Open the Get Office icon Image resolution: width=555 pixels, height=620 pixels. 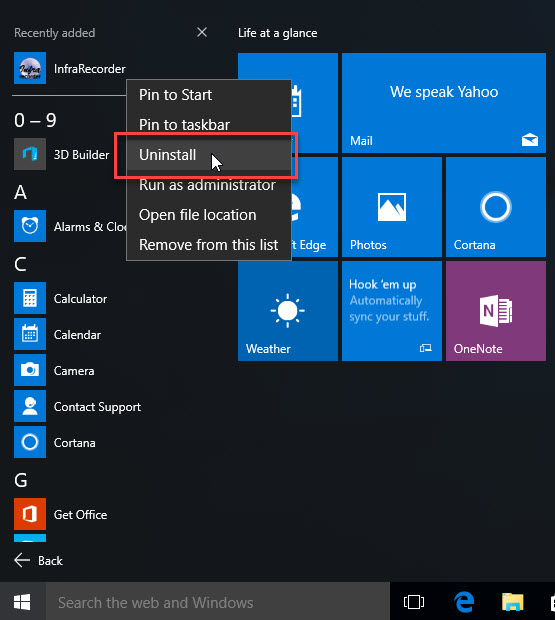30,514
